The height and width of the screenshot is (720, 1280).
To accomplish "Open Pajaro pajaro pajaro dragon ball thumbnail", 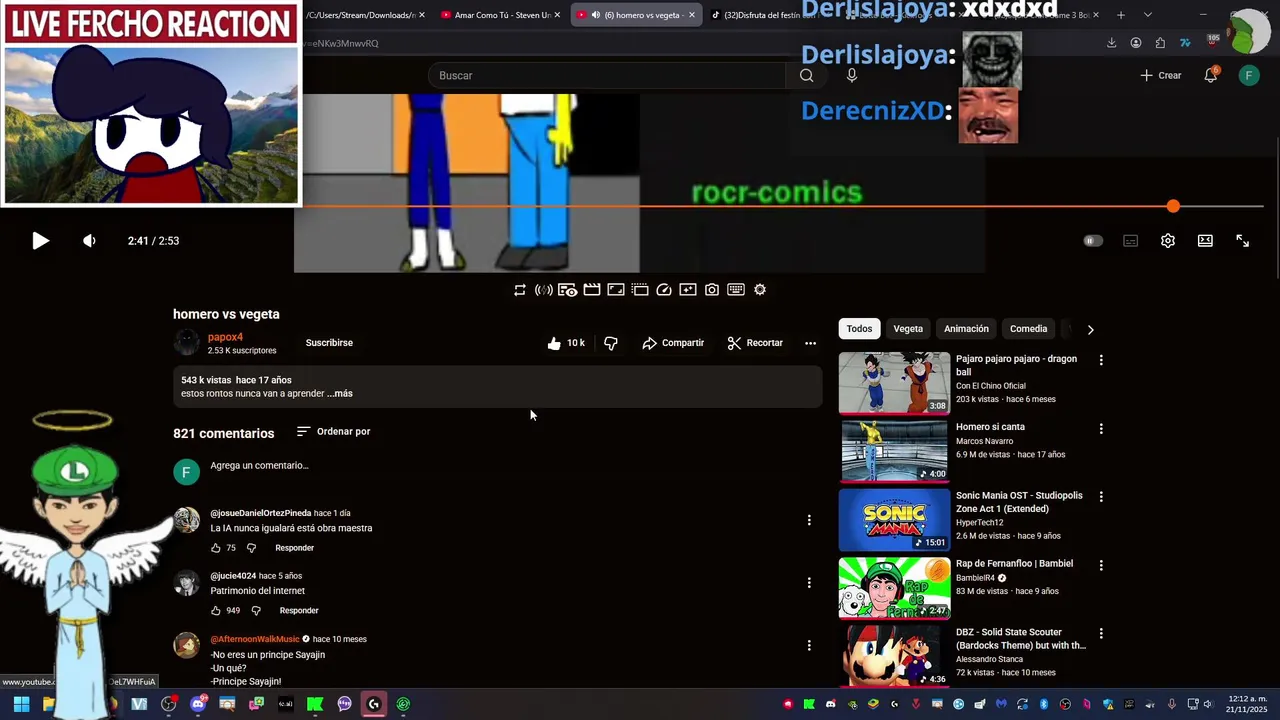I will tap(894, 382).
